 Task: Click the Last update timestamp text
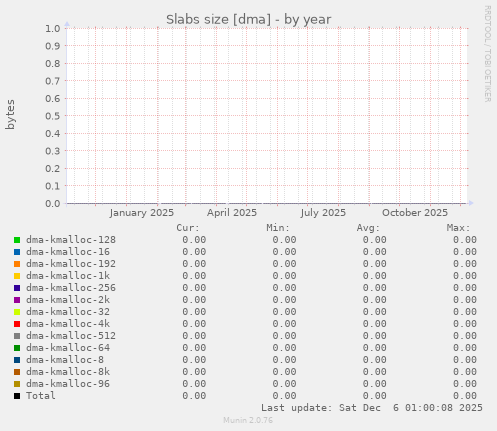[x=372, y=408]
